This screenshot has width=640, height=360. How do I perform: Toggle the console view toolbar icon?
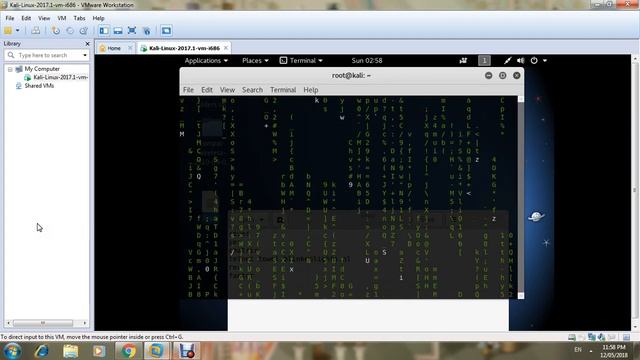pyautogui.click(x=166, y=31)
